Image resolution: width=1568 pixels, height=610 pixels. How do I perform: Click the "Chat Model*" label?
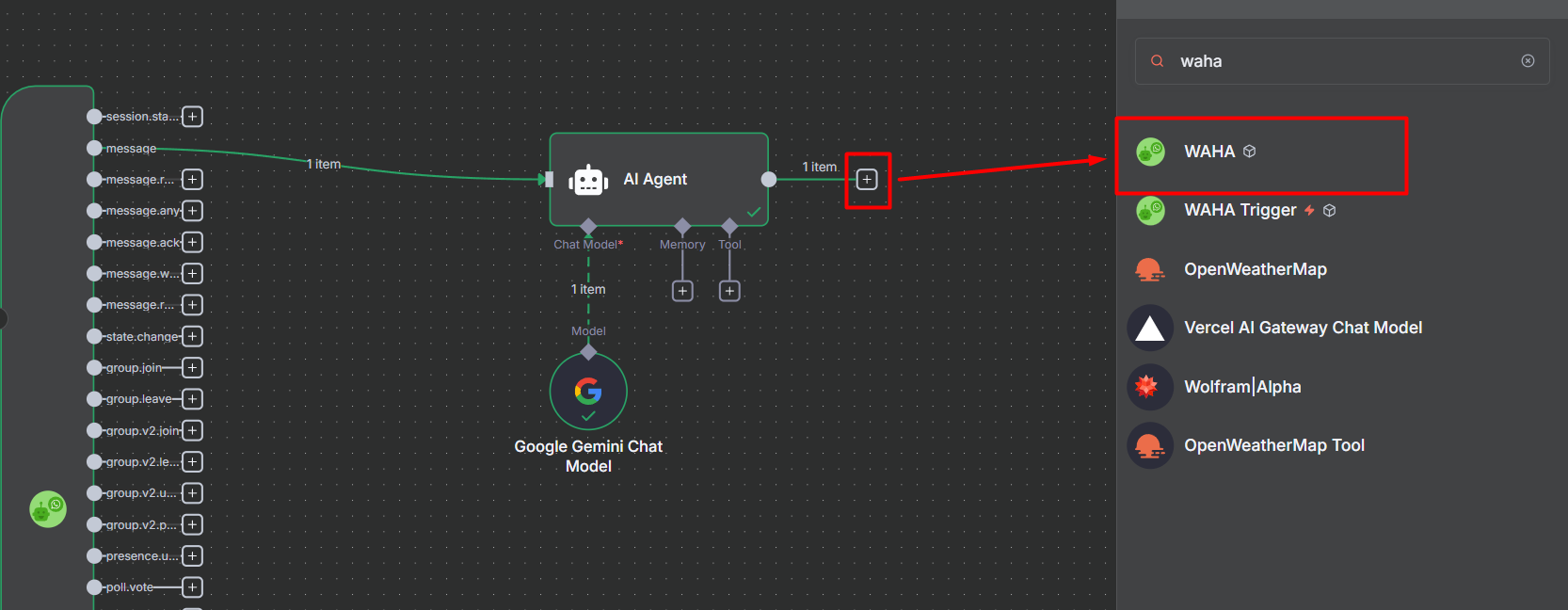(588, 245)
